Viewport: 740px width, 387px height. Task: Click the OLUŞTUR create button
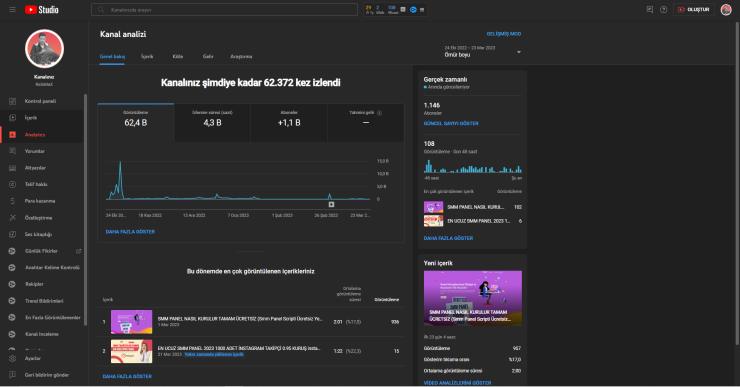[694, 9]
